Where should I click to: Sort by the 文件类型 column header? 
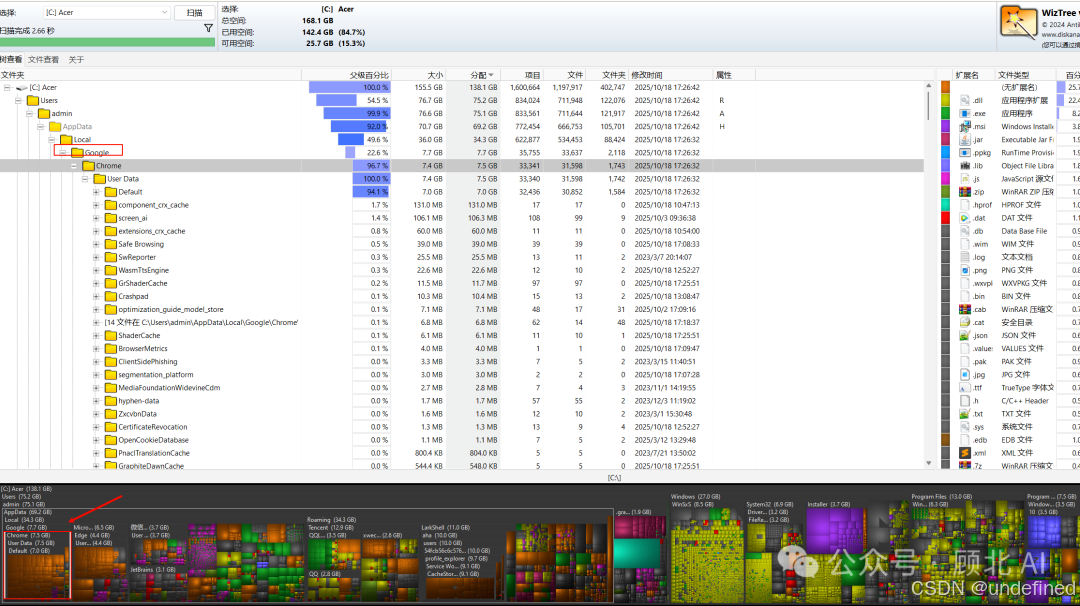tap(1025, 74)
